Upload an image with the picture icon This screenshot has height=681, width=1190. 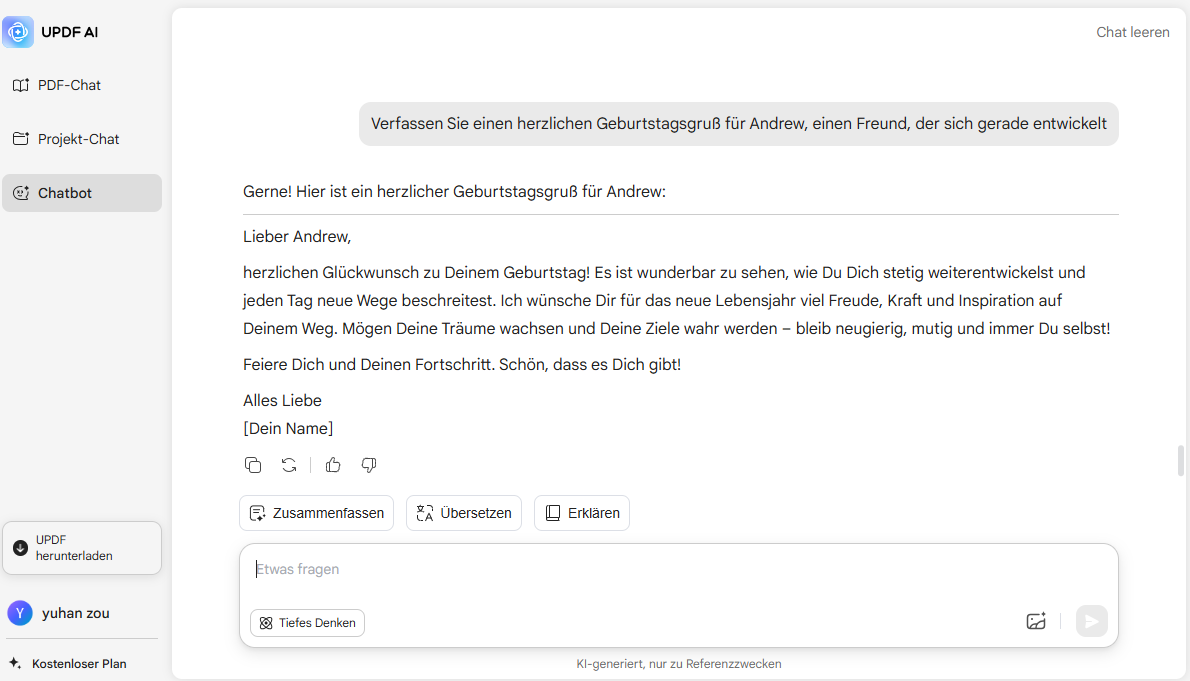[1036, 621]
